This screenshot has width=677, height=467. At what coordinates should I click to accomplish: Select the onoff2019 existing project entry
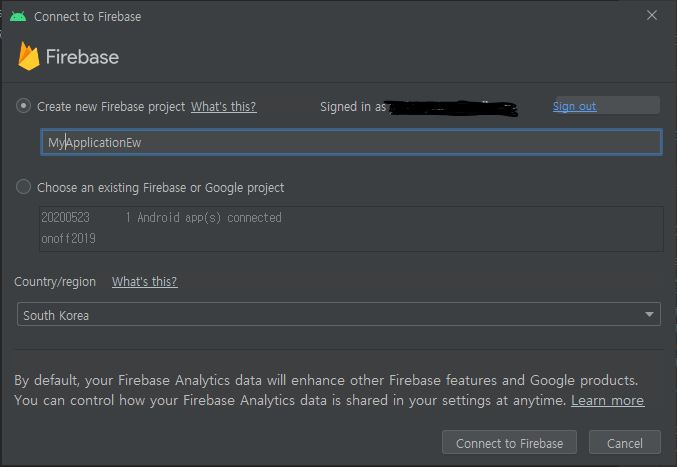click(x=351, y=239)
